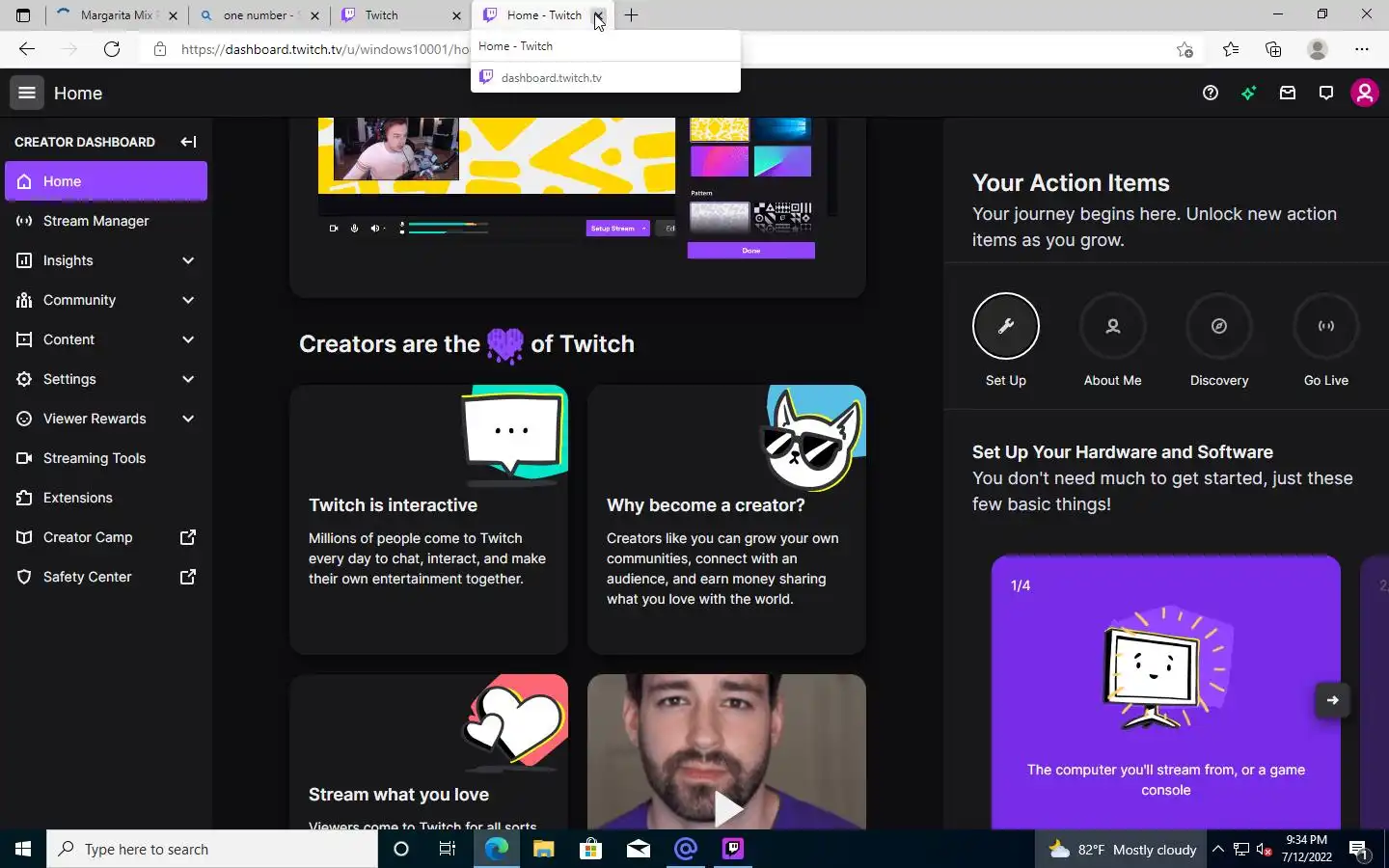Reload the page with the refresh icon
1389x868 pixels.
tap(112, 49)
